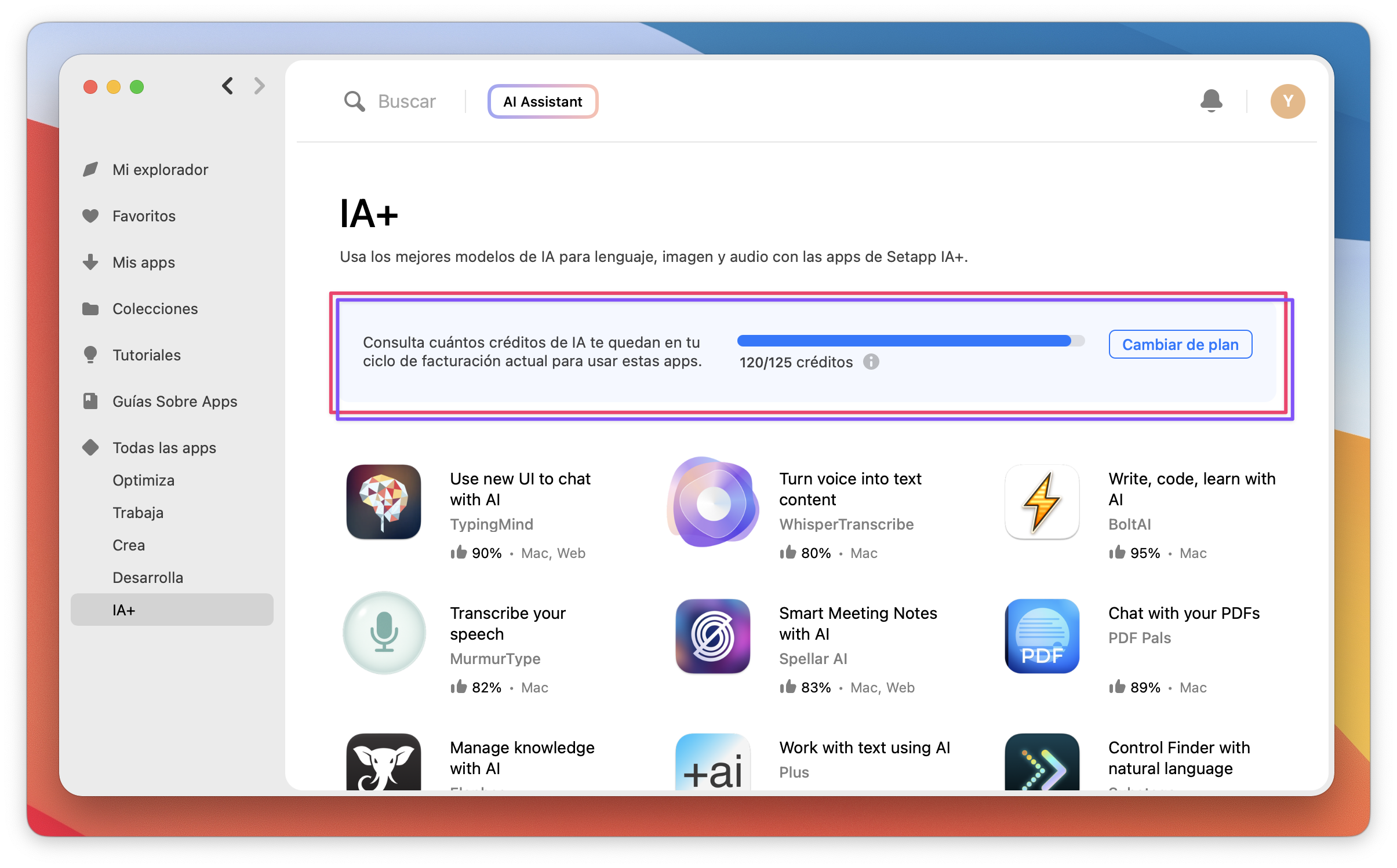Open notifications bell

[1211, 101]
